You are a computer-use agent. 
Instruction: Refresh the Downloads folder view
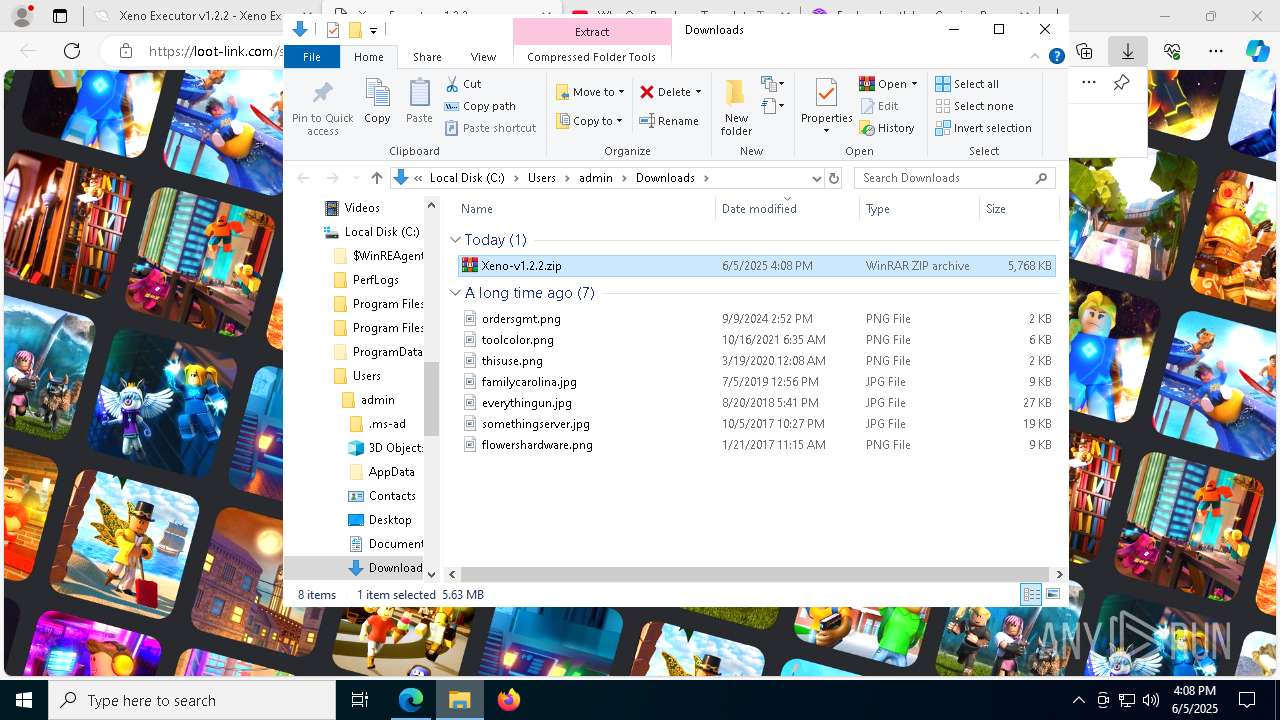(834, 178)
